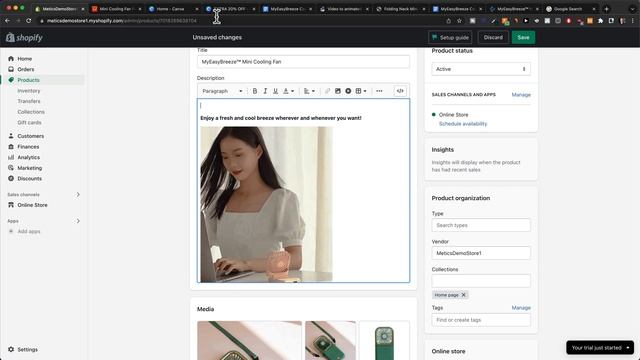Expand Apps section chevron
Viewport: 640px width, 360px height.
coord(78,221)
